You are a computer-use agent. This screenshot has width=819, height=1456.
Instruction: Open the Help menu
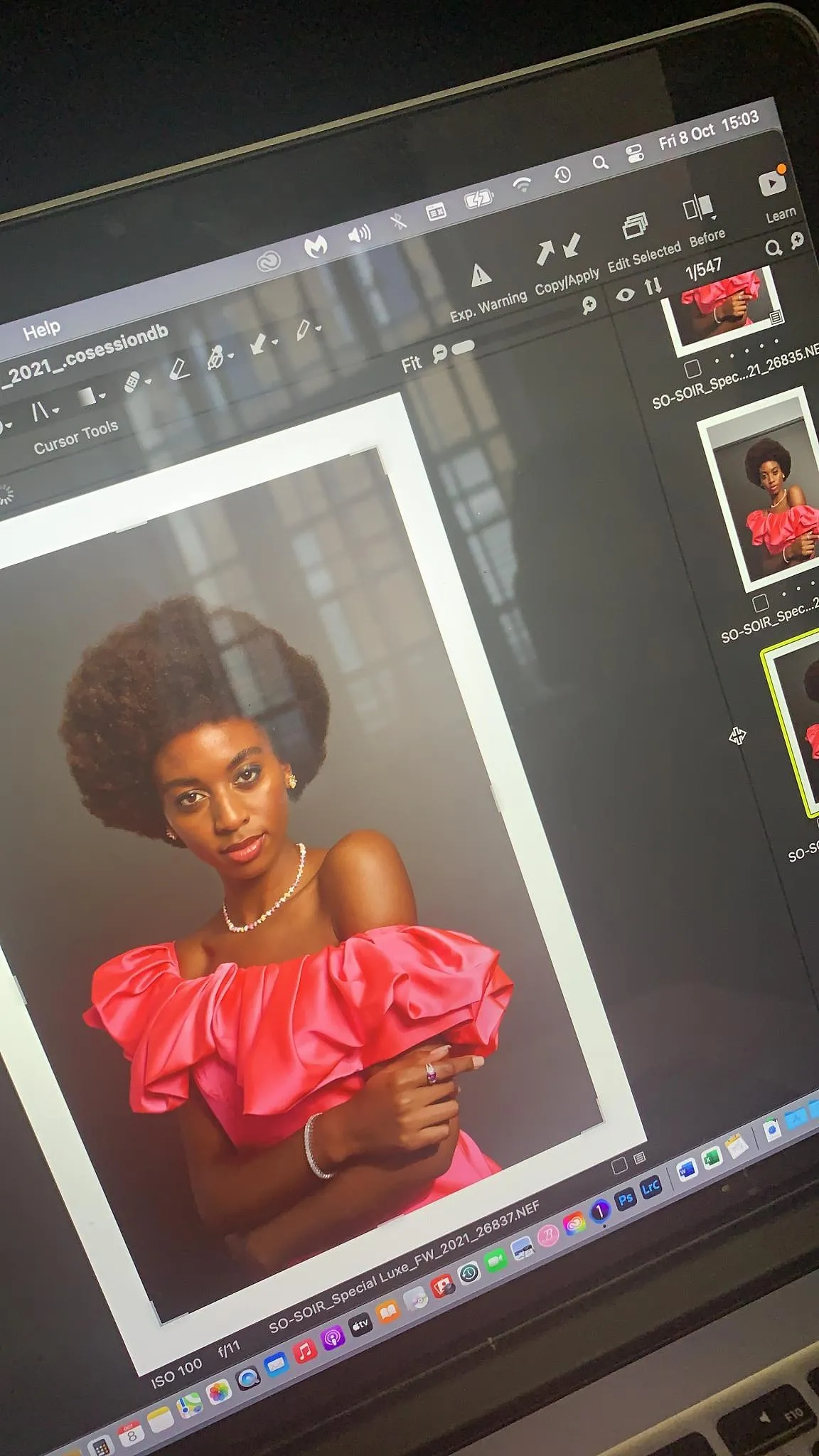[41, 330]
